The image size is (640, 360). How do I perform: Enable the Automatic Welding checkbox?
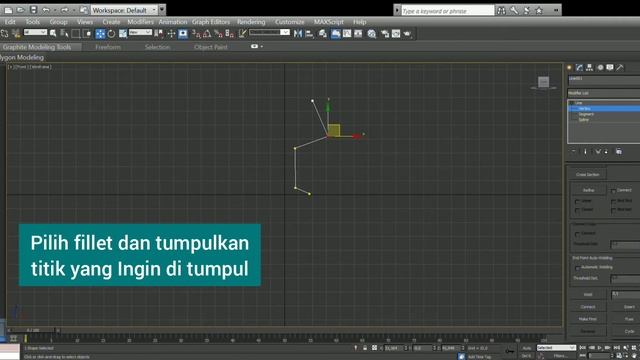click(577, 268)
